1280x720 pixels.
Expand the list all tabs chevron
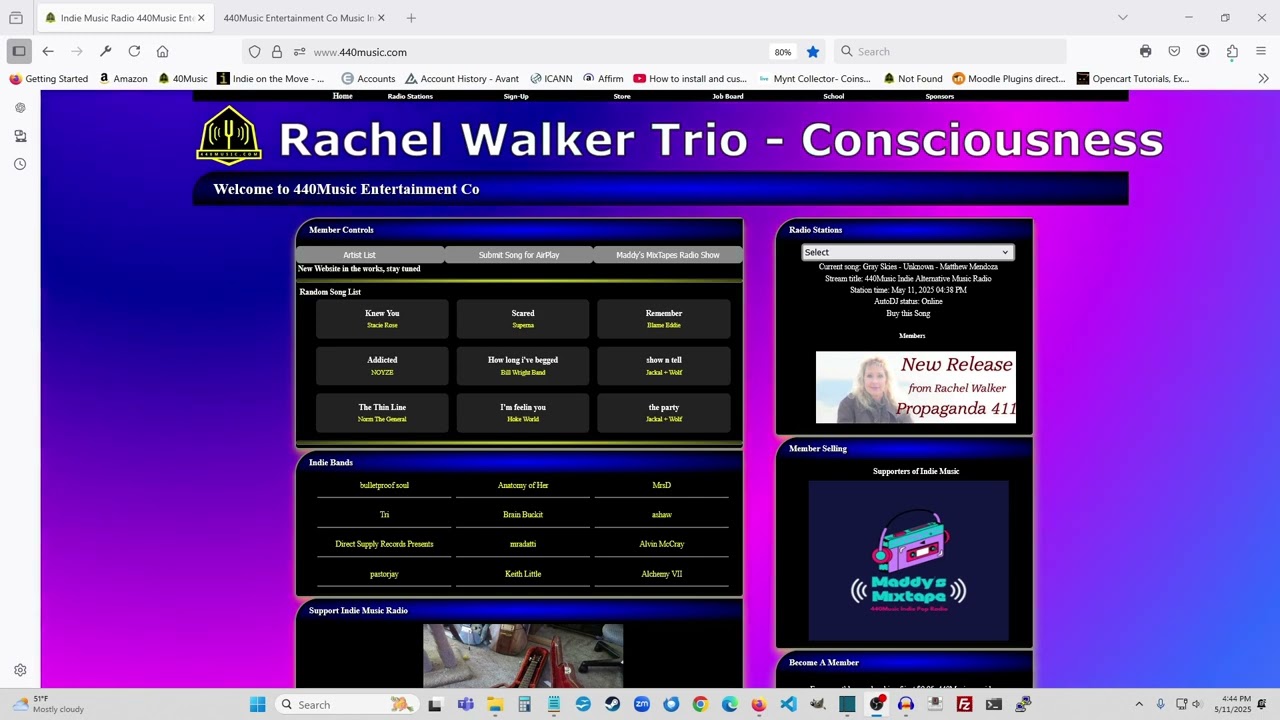pyautogui.click(x=1122, y=18)
